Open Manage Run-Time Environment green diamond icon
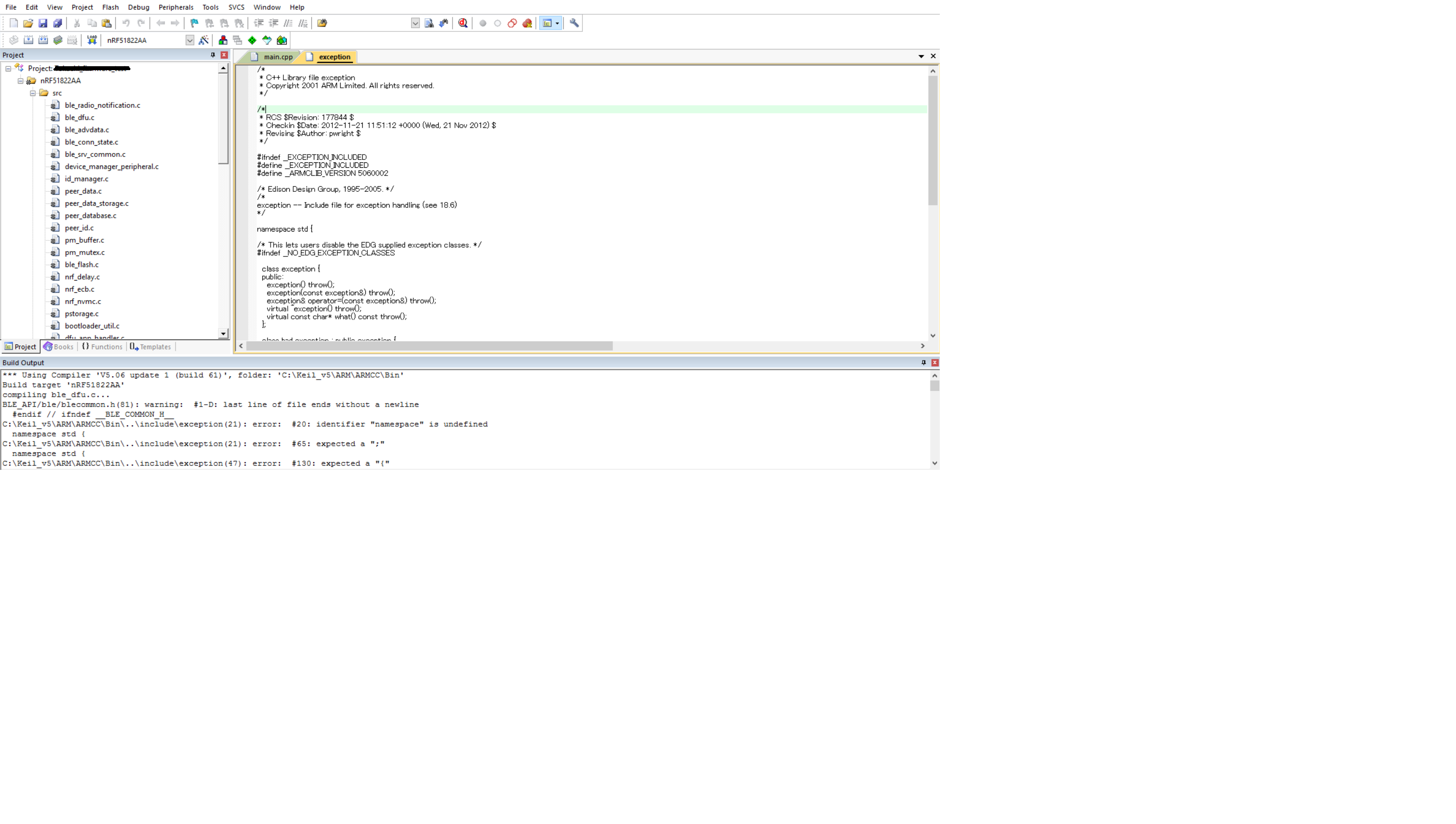 tap(252, 40)
